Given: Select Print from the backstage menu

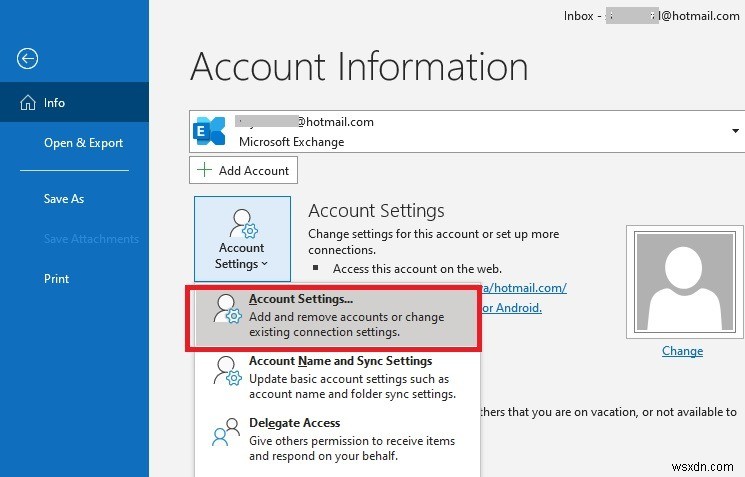Looking at the screenshot, I should point(57,278).
